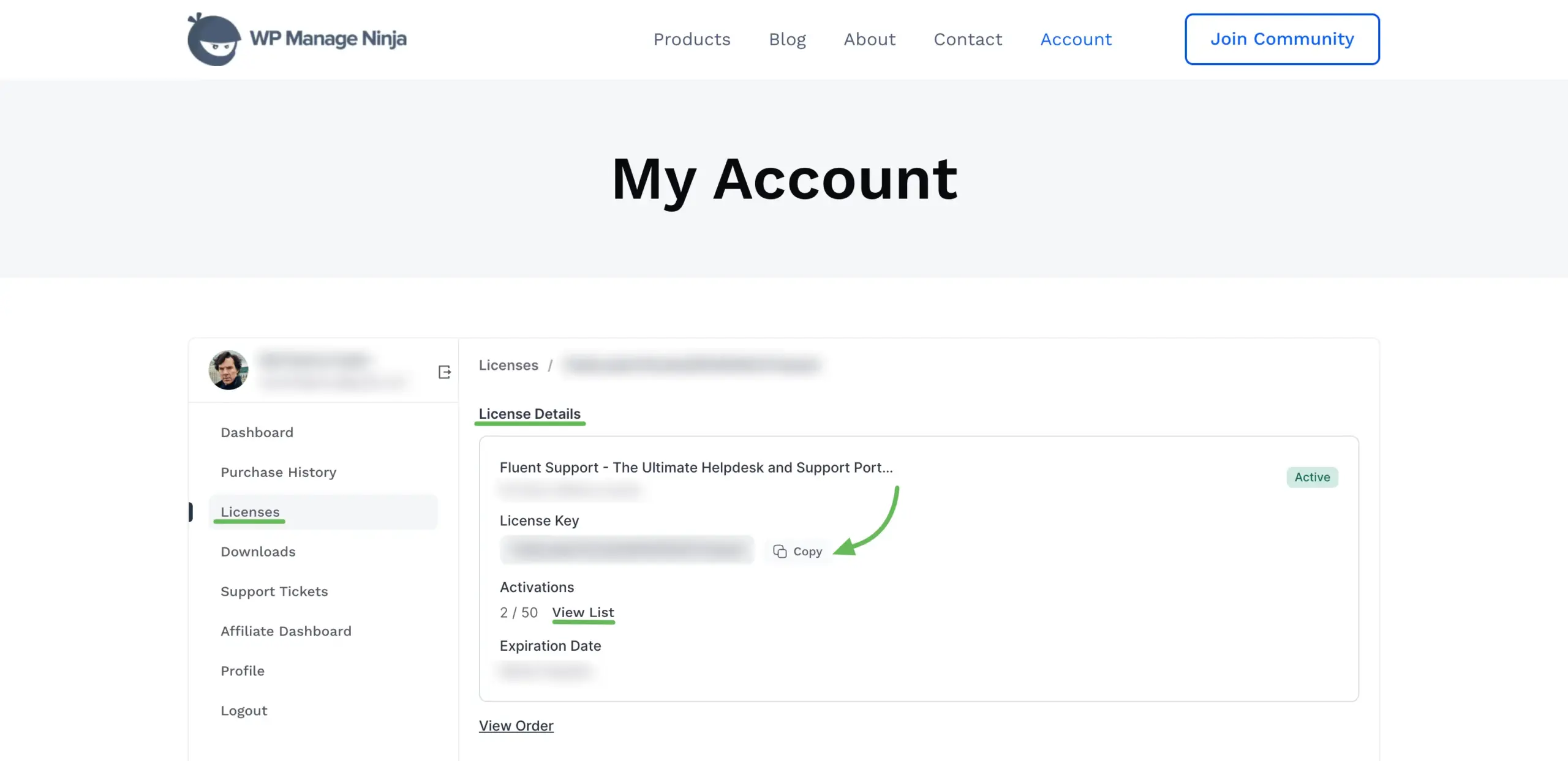Image resolution: width=1568 pixels, height=761 pixels.
Task: Select Licenses in the sidebar
Action: (249, 512)
